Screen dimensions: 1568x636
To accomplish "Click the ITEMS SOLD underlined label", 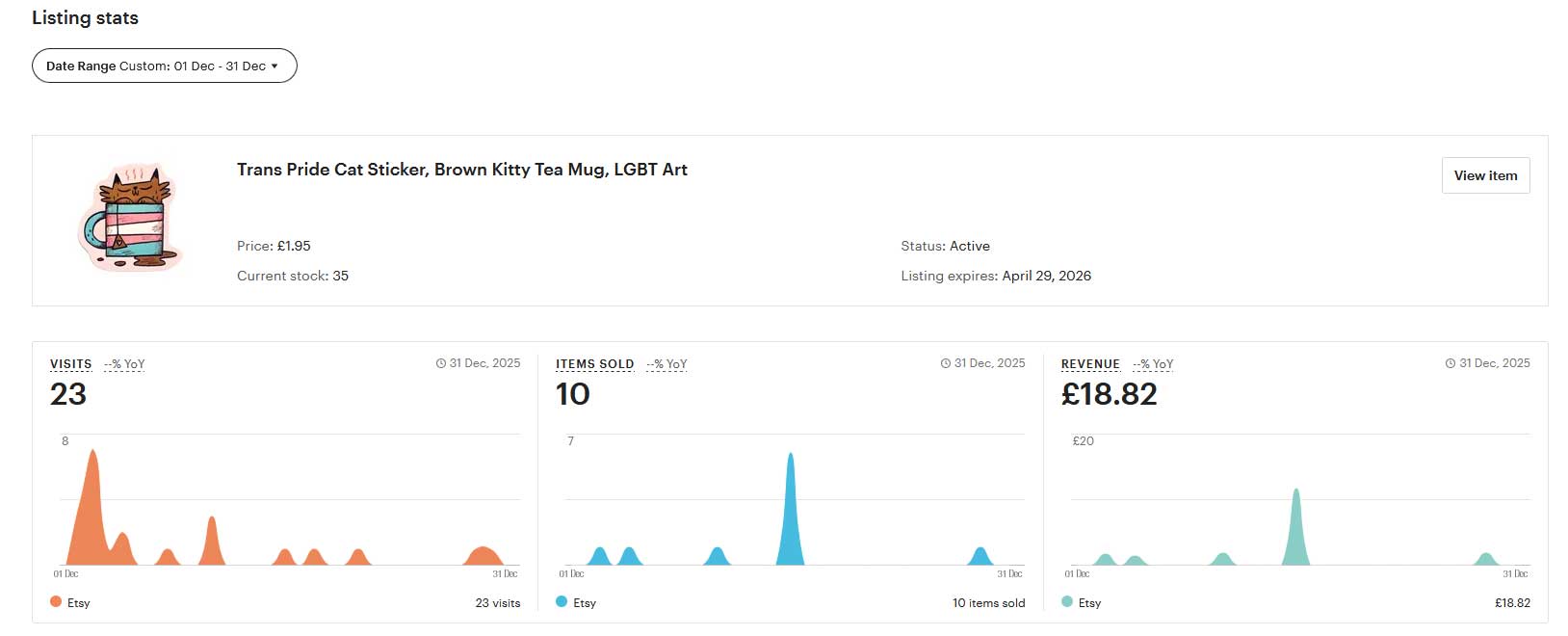I will pyautogui.click(x=594, y=364).
